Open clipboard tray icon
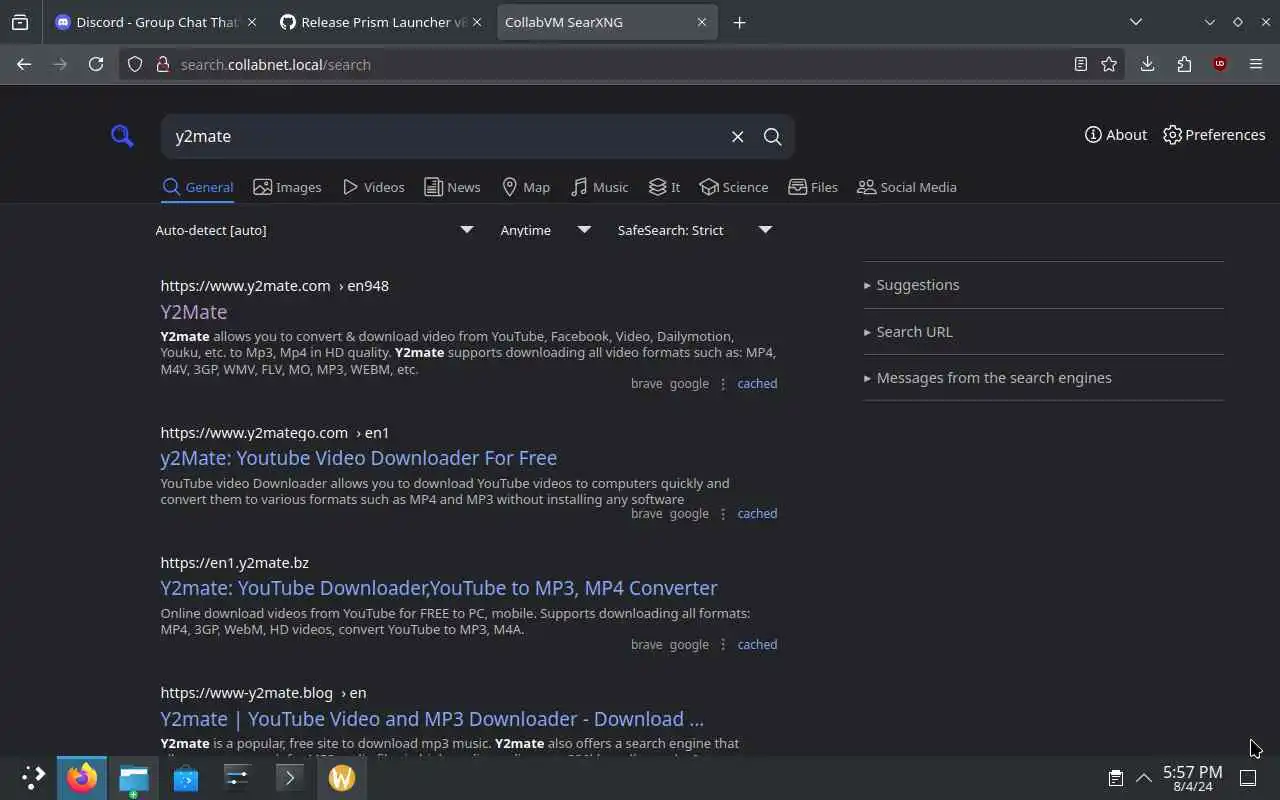 pyautogui.click(x=1115, y=778)
